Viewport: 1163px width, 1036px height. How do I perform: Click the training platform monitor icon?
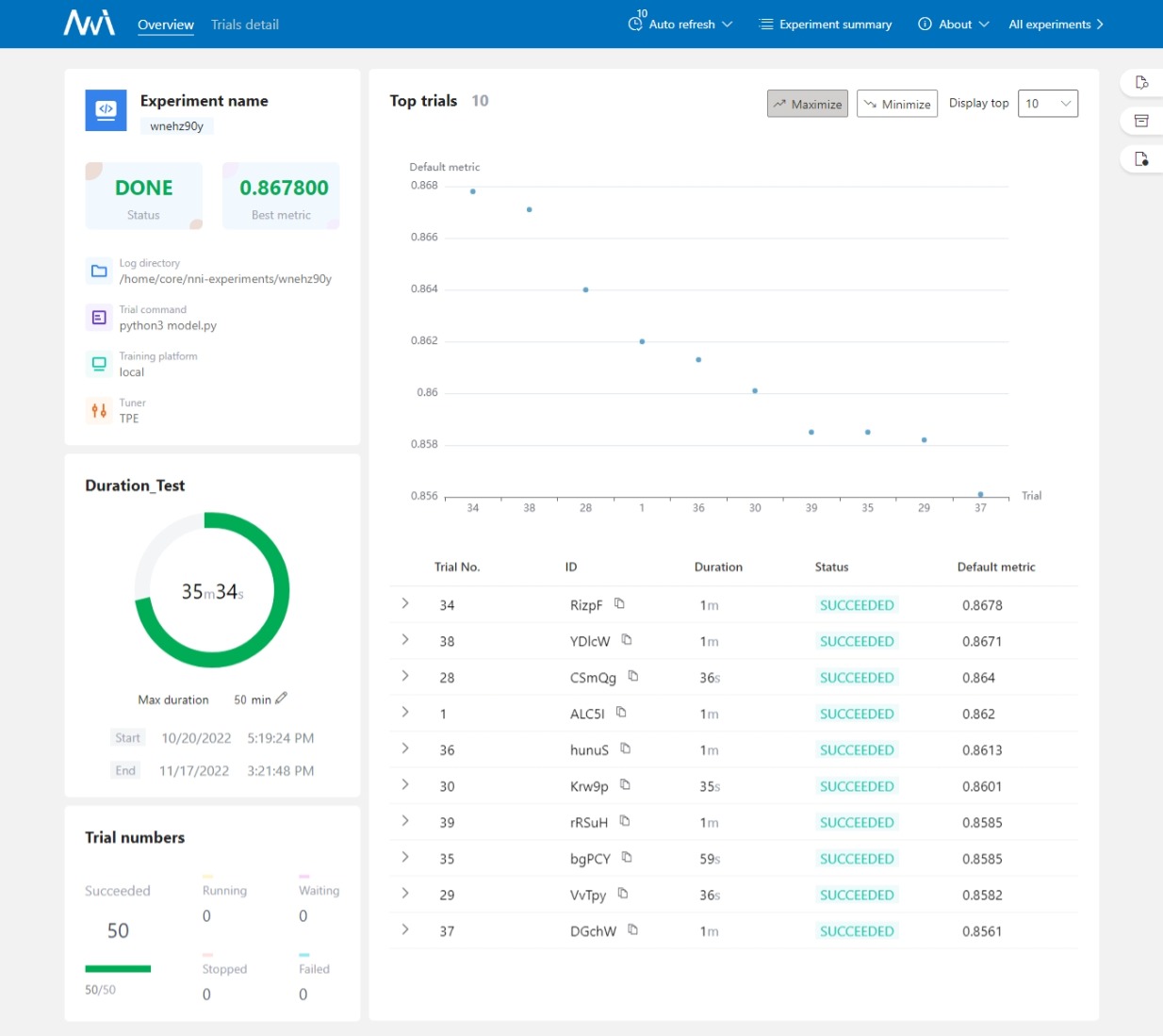click(x=99, y=364)
